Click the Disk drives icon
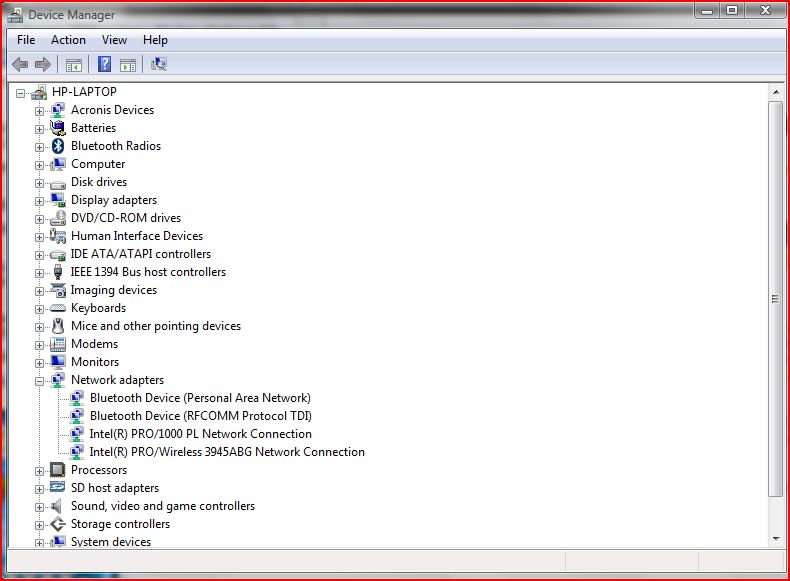The height and width of the screenshot is (581, 790). pos(58,183)
